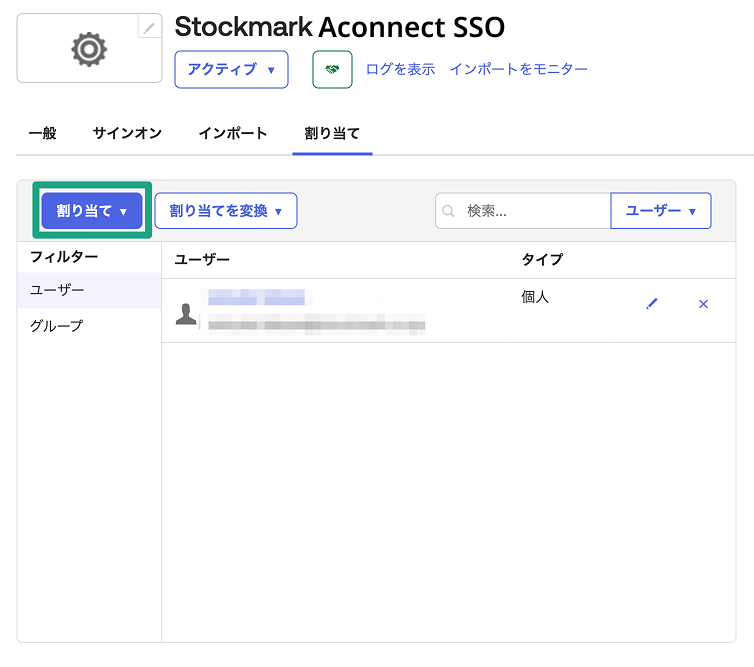This screenshot has height=667, width=754.
Task: Edit the user assignment with pencil icon
Action: pos(652,304)
